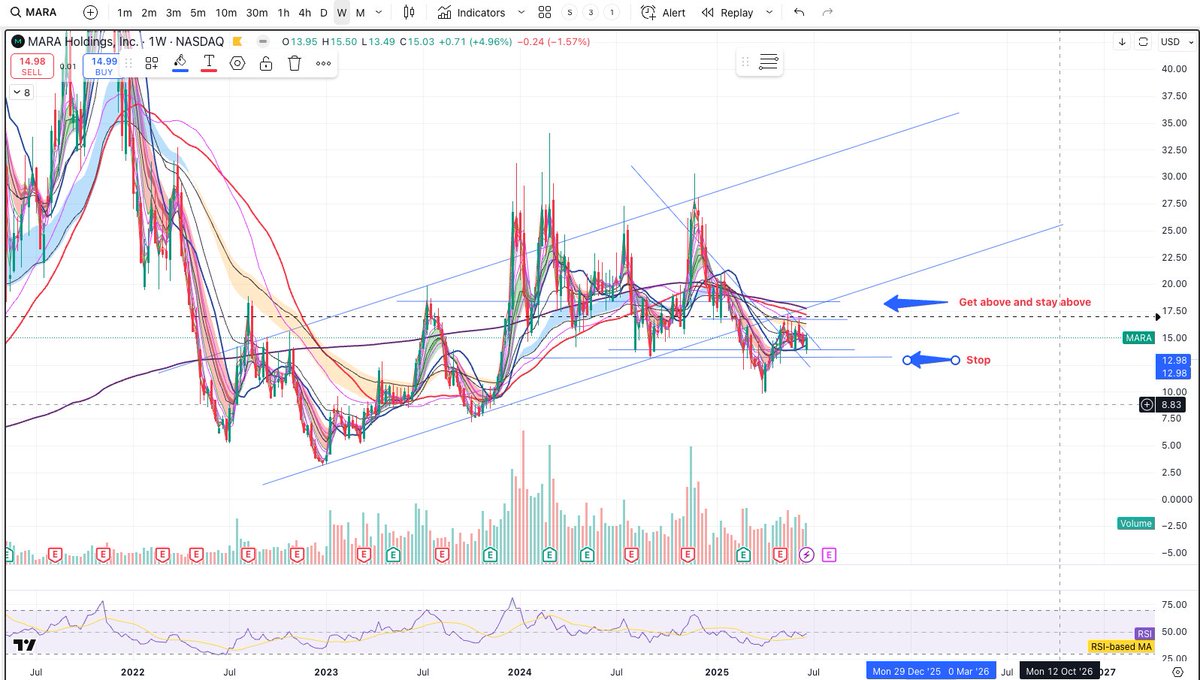Open more options in drawing toolbar
The width and height of the screenshot is (1200, 680).
pos(324,63)
